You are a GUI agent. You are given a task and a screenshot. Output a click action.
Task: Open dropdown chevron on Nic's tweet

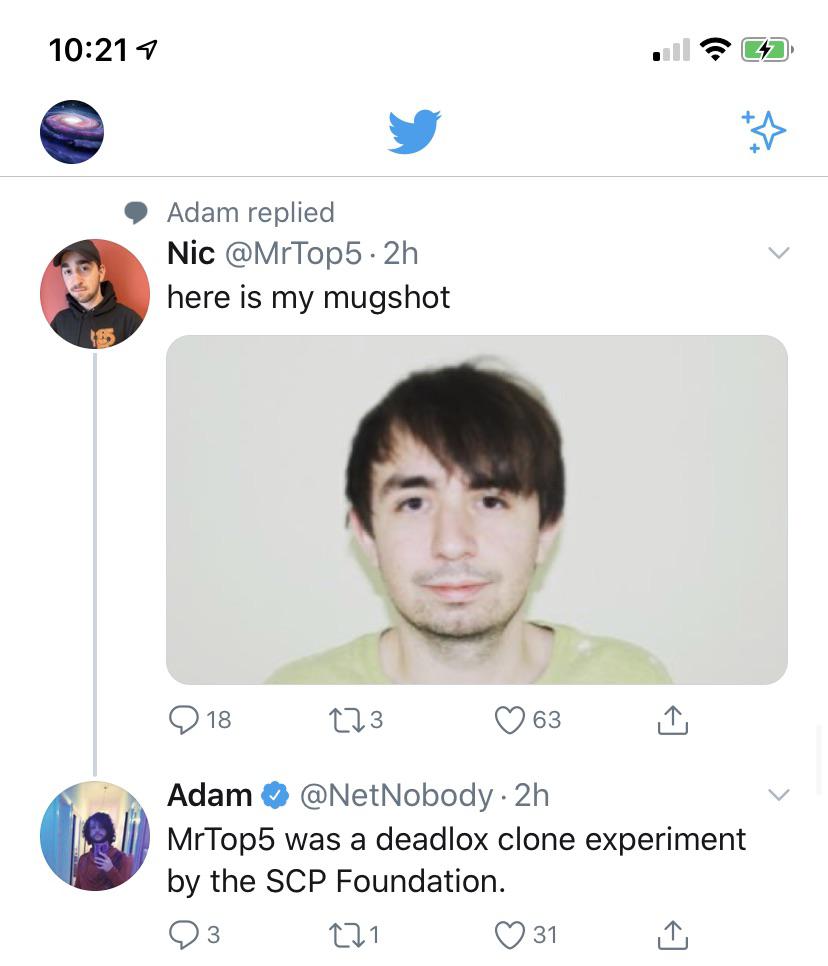[x=778, y=253]
